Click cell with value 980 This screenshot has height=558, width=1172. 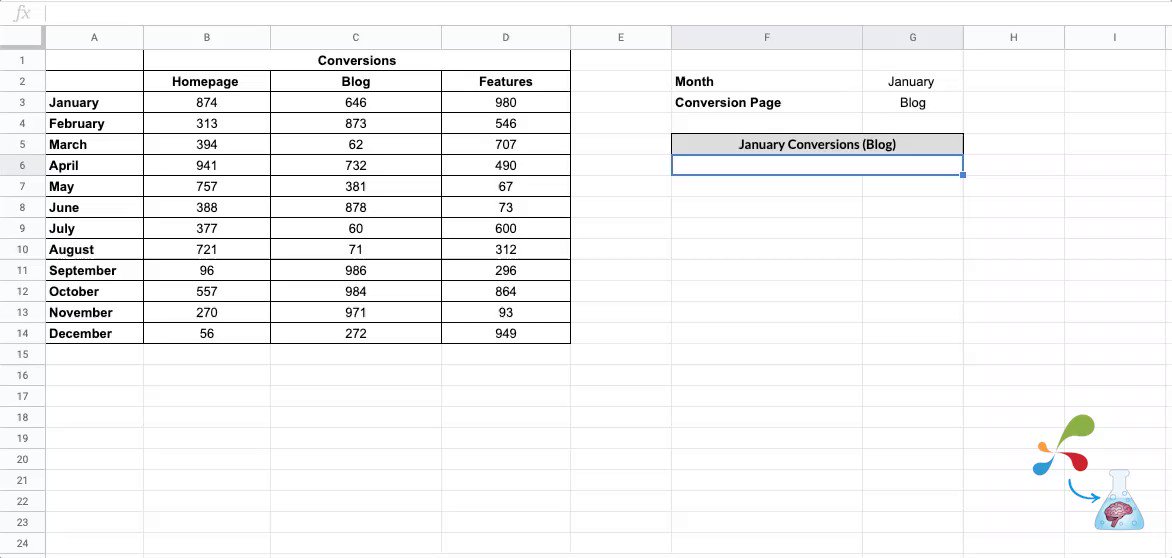506,102
